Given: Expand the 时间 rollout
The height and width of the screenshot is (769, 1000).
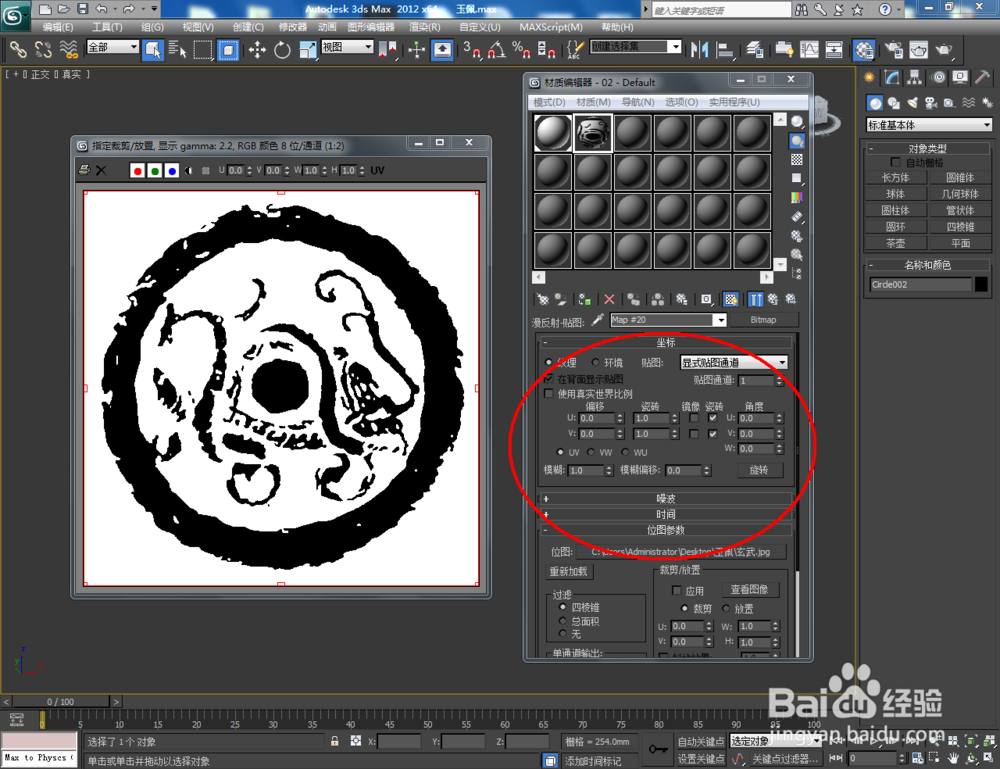Looking at the screenshot, I should click(x=665, y=514).
